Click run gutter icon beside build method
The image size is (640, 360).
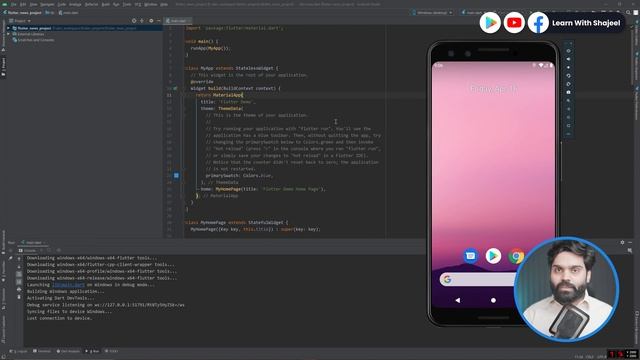pos(176,88)
